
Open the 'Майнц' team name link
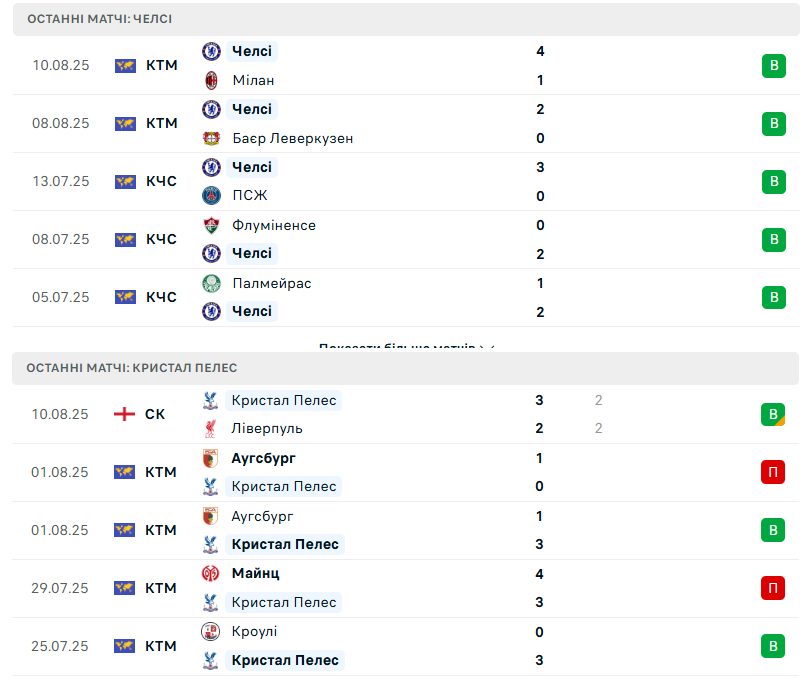[x=255, y=573]
